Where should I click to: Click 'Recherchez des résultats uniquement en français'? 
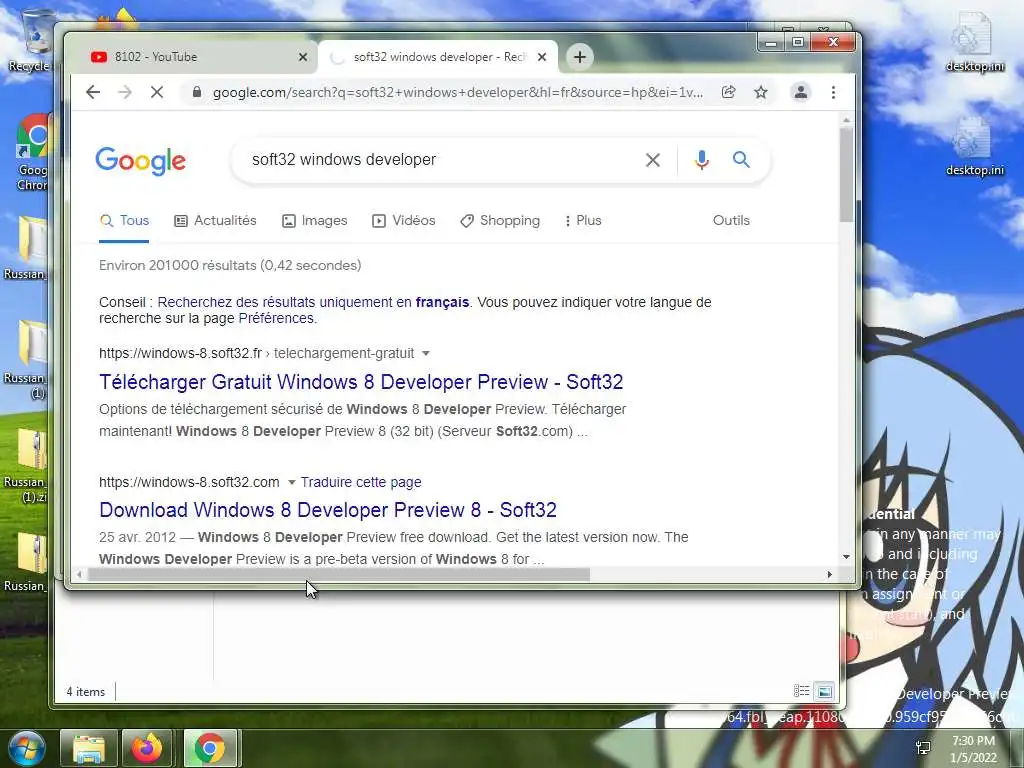(x=313, y=302)
